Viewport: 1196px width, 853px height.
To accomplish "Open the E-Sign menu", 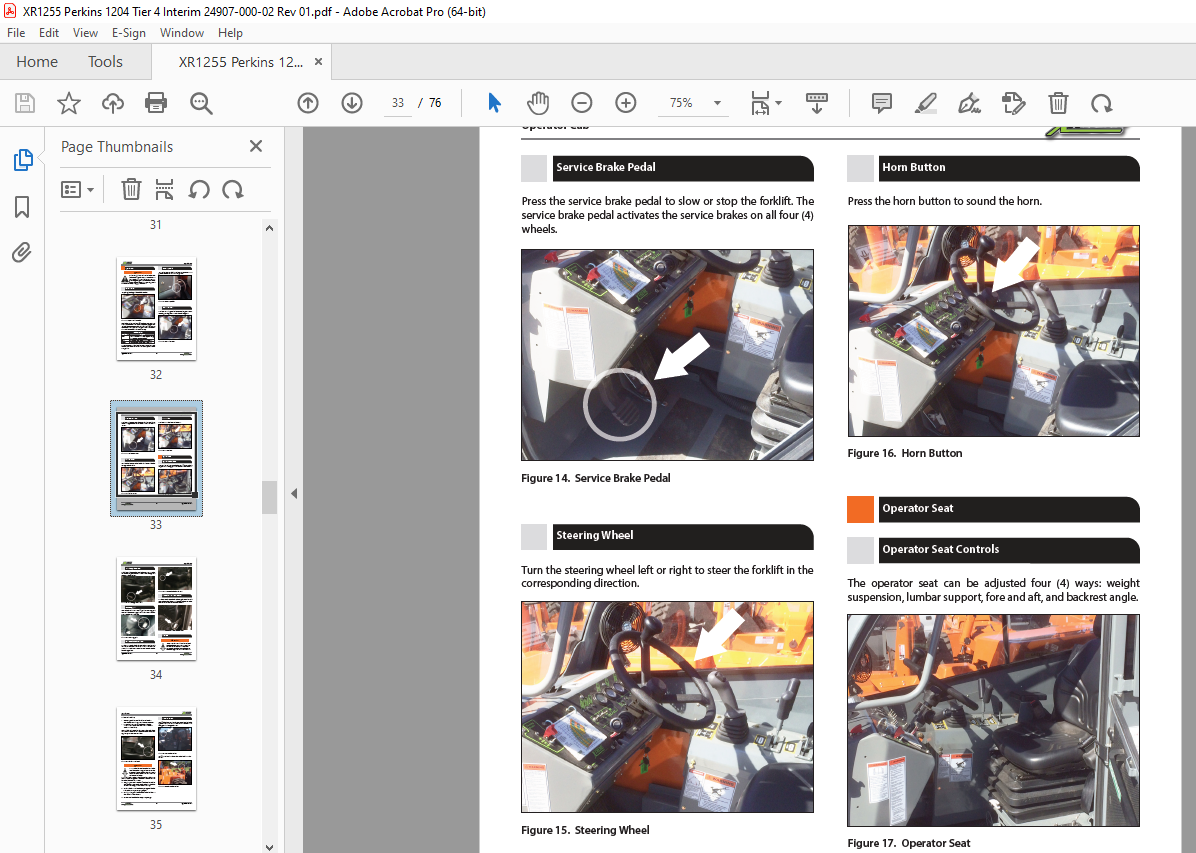I will (x=129, y=33).
